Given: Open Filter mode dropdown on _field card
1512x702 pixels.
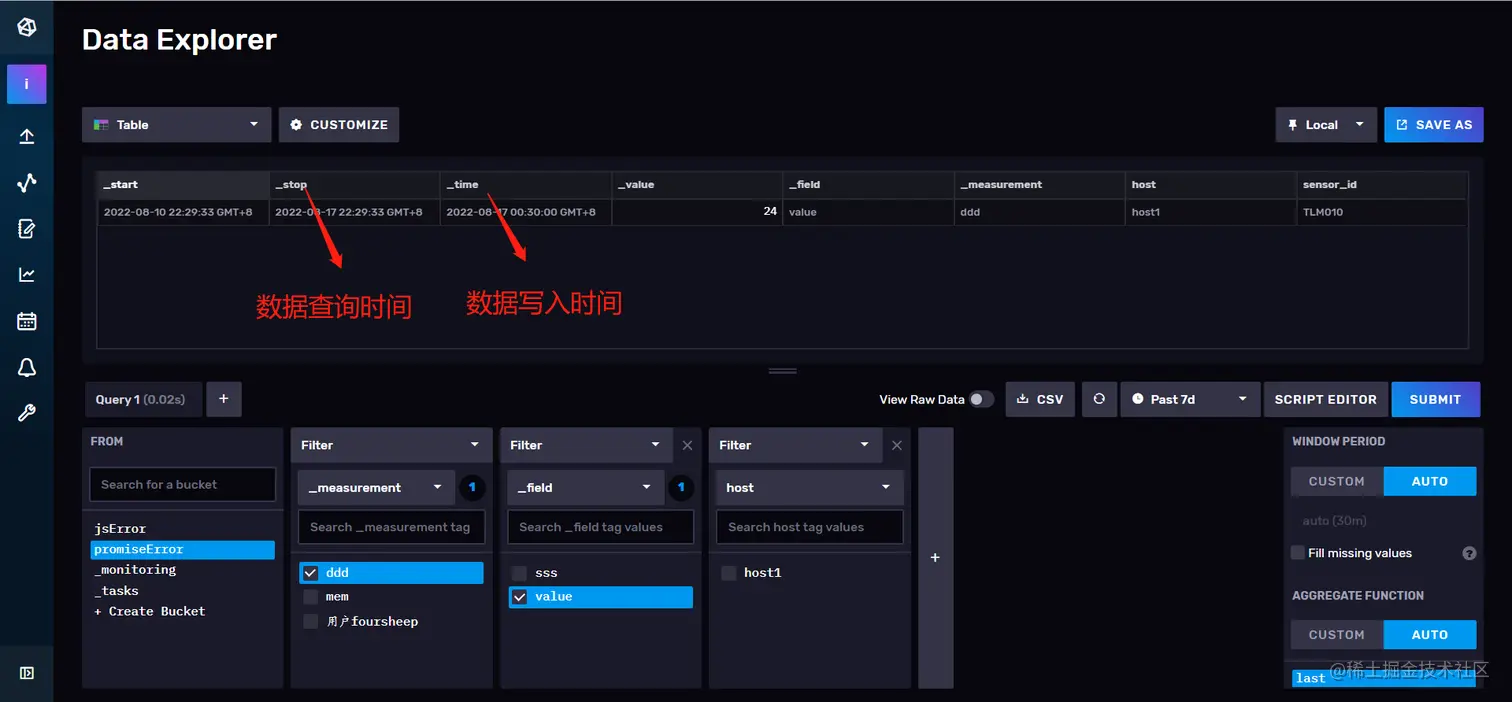Looking at the screenshot, I should [x=586, y=445].
